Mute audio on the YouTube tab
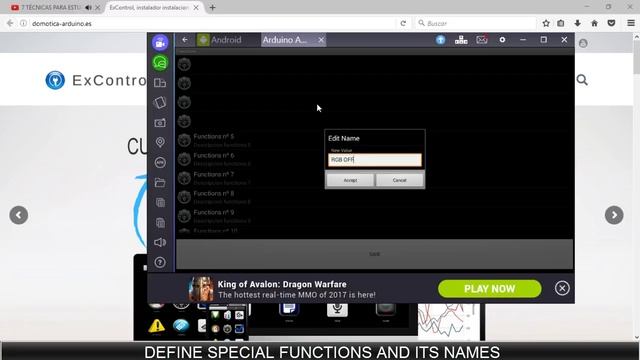Screen dimensions: 640x360 pos(89,7)
